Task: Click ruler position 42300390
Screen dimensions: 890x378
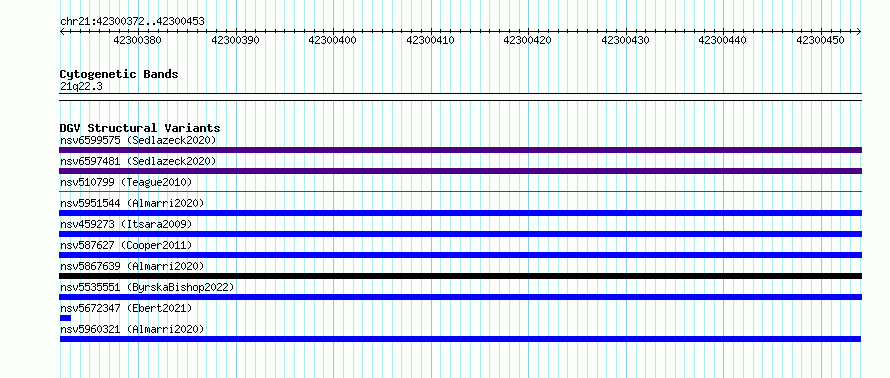Action: [x=235, y=40]
